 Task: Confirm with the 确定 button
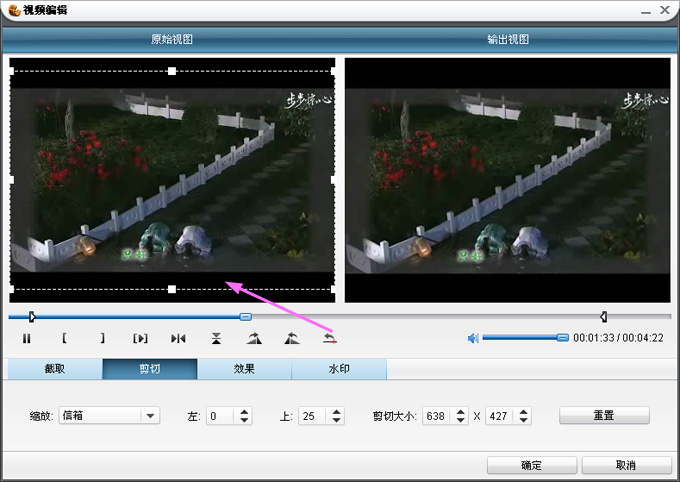click(532, 465)
